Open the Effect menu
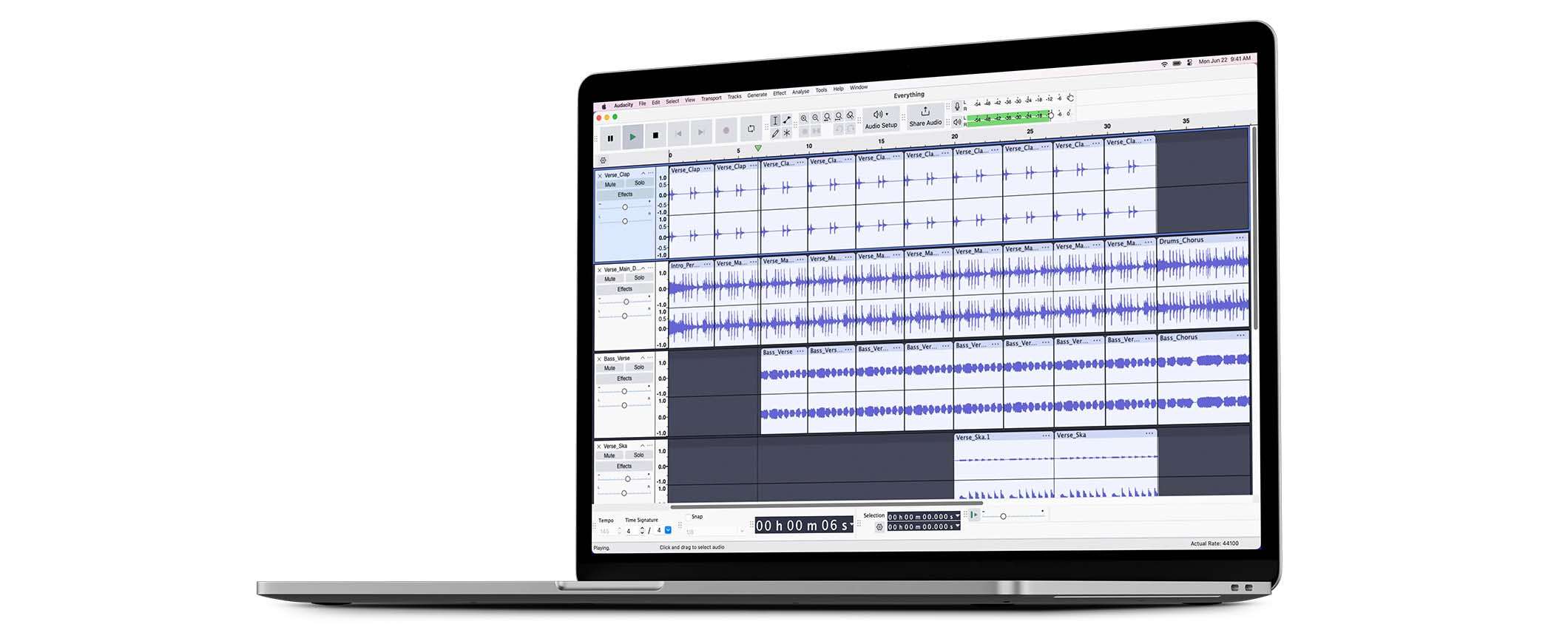The image size is (1568, 627). click(780, 93)
